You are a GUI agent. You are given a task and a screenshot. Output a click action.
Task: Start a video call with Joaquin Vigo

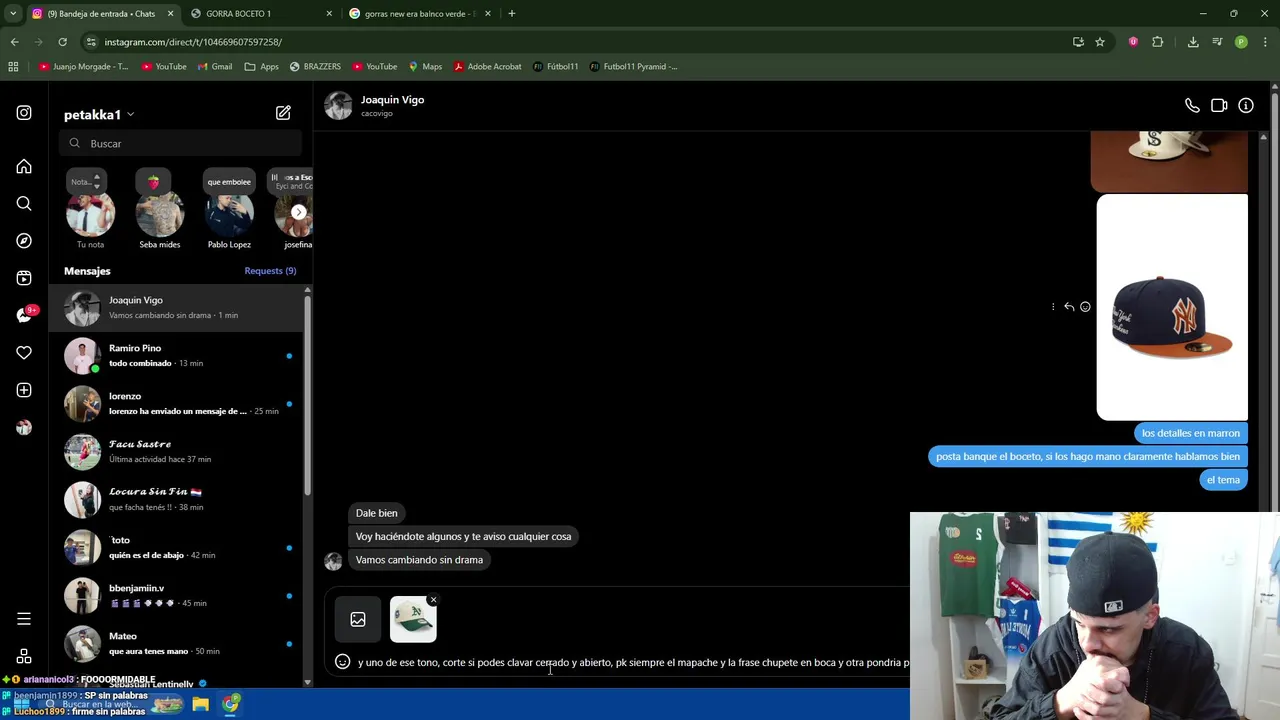pyautogui.click(x=1219, y=105)
